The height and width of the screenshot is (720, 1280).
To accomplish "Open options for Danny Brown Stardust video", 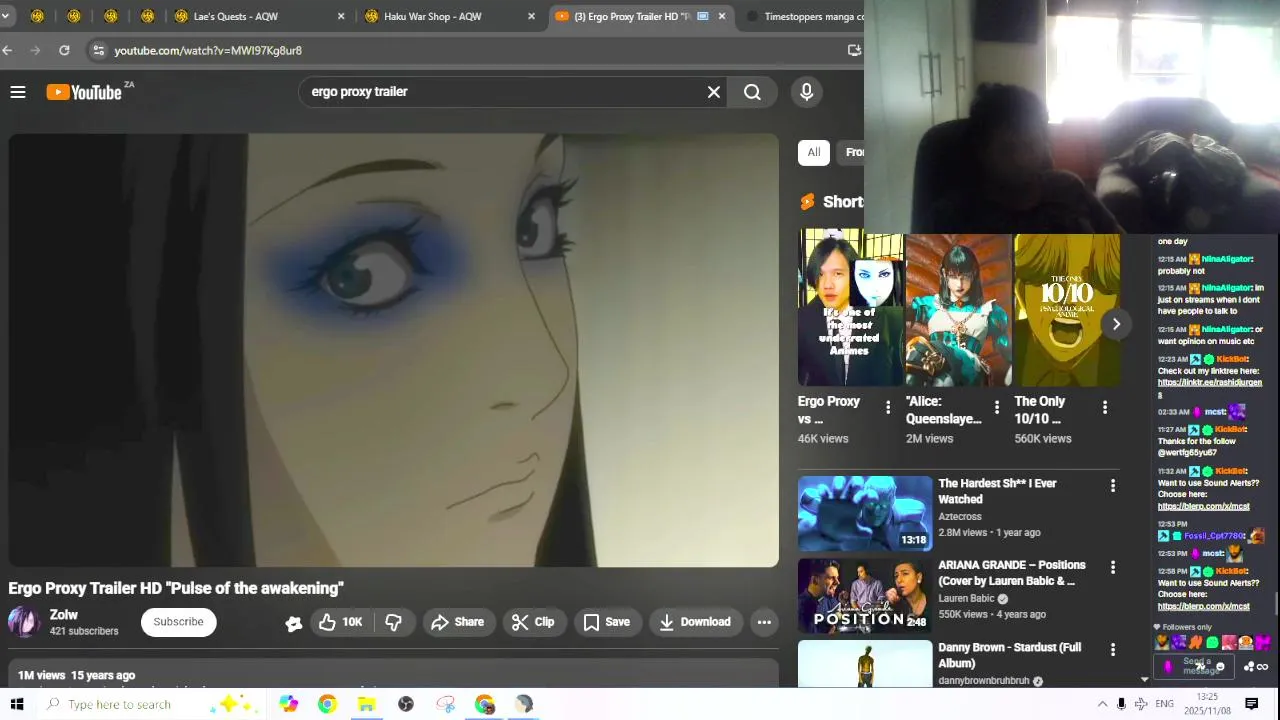I will click(x=1113, y=650).
